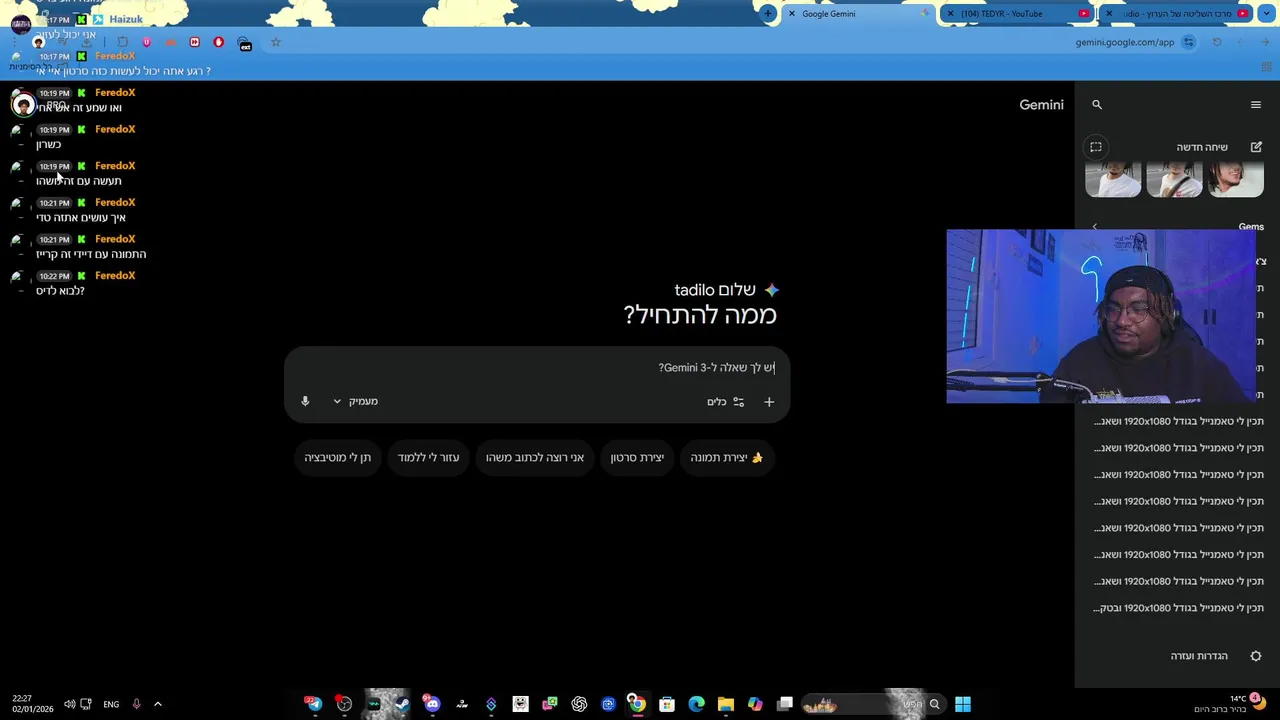Open הגדרות ועזרה settings and help

pos(1199,656)
